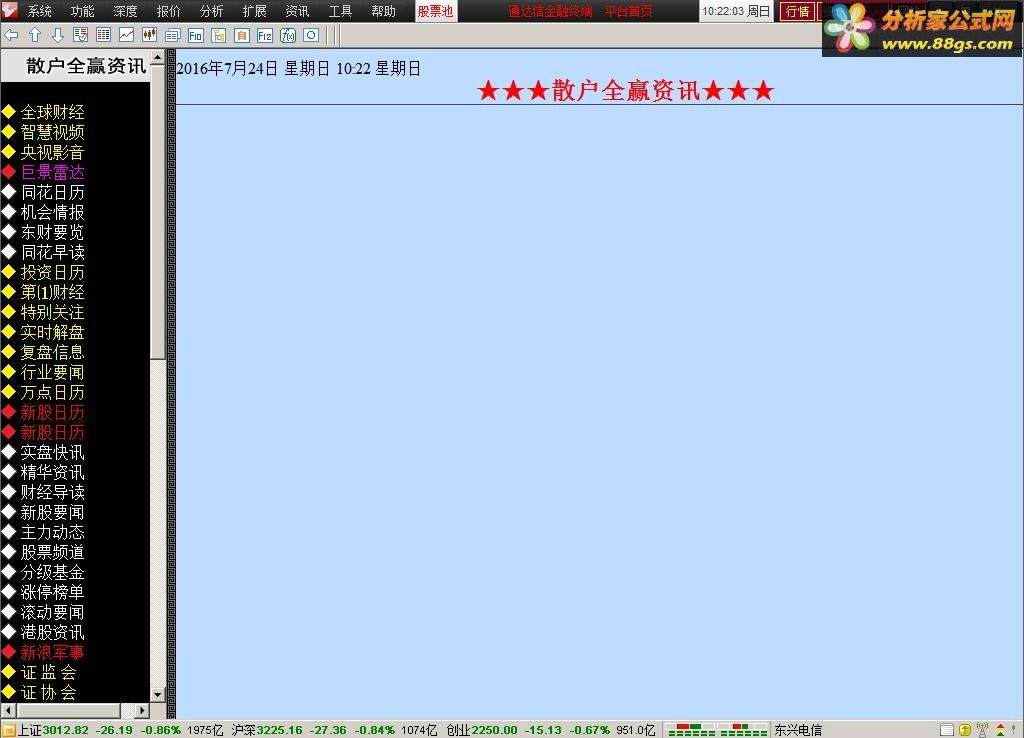
Task: Click the orange 自 self-selected stocks icon
Action: tap(242, 35)
